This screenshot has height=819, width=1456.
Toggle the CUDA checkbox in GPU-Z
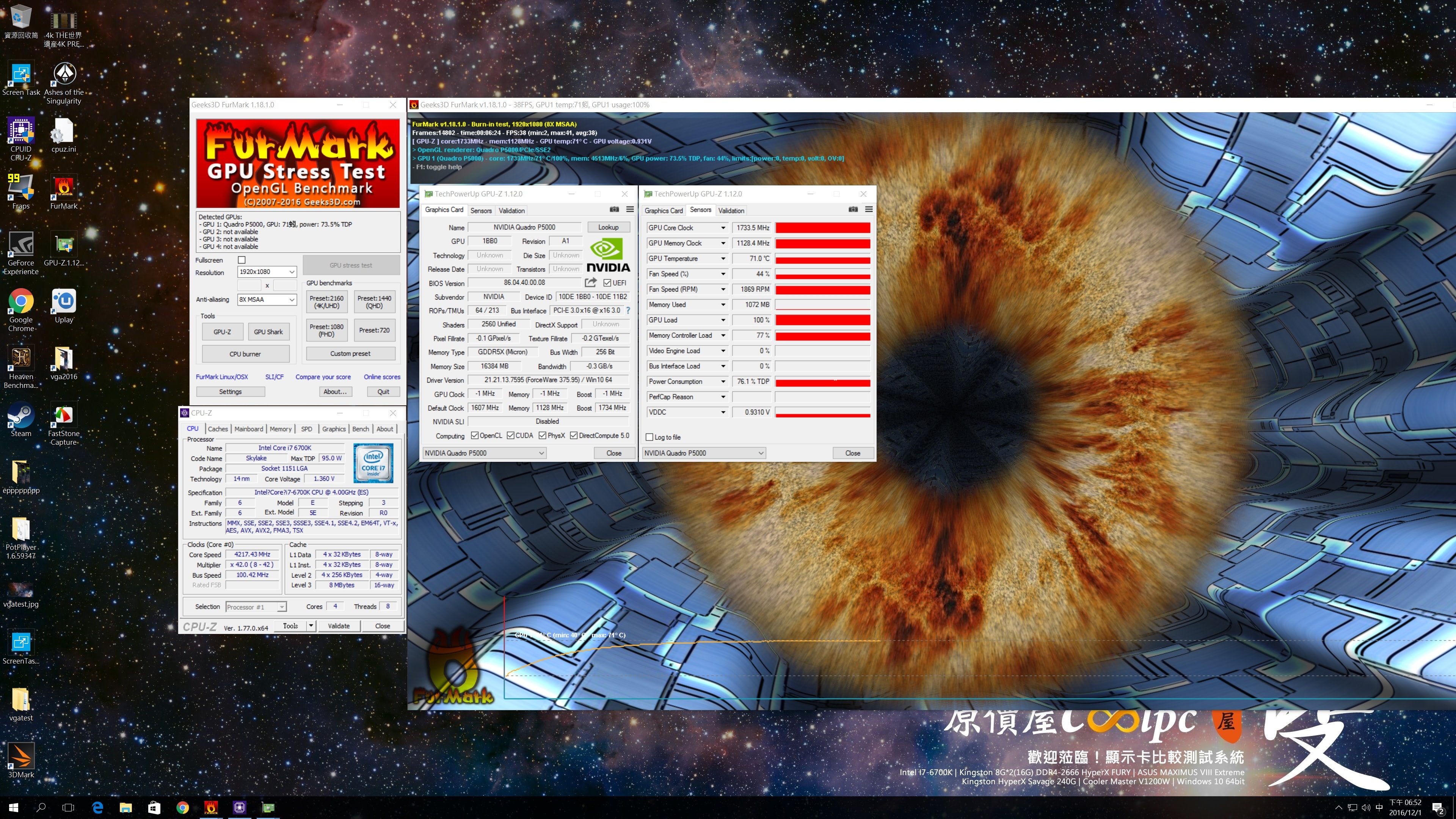tap(510, 436)
